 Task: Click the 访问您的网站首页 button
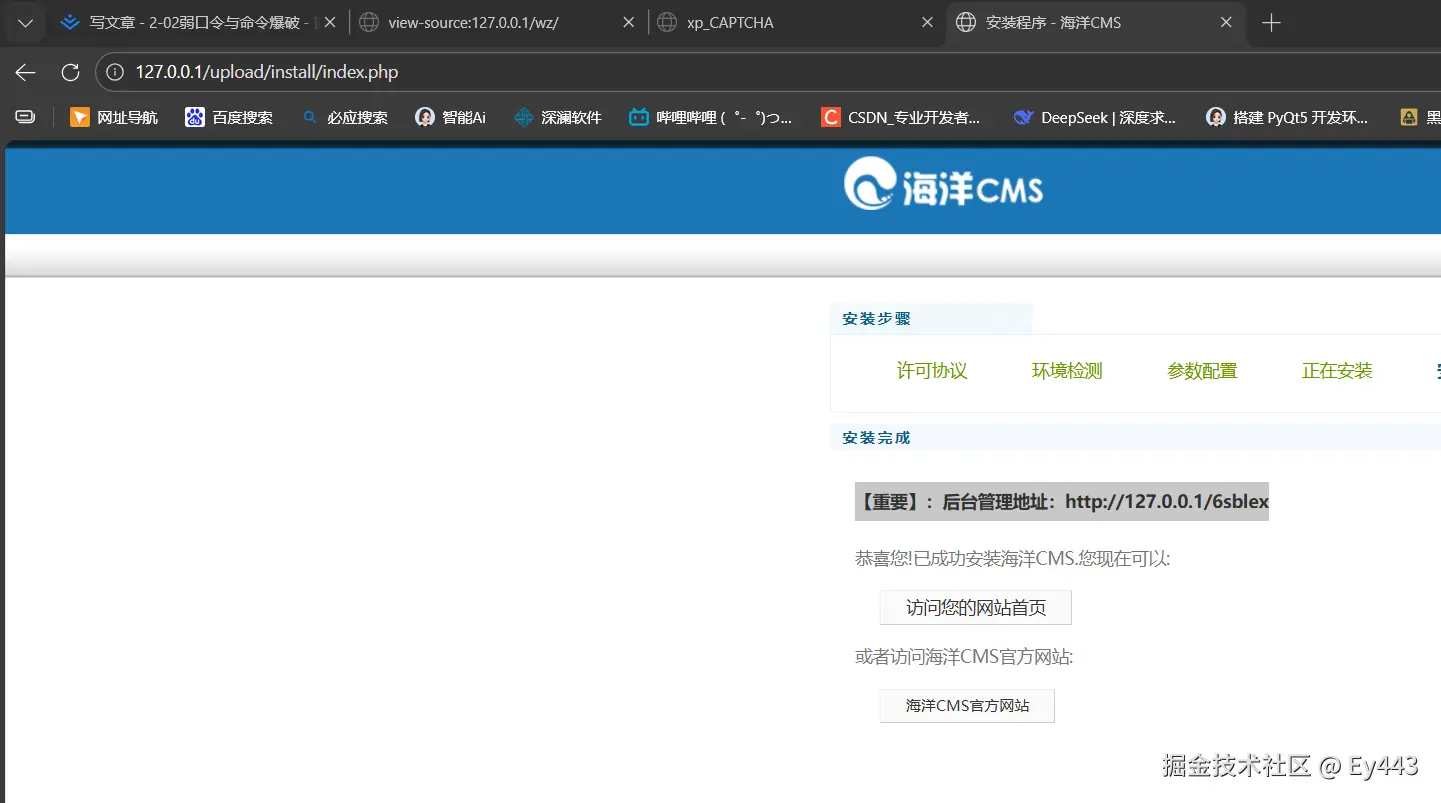click(x=976, y=608)
